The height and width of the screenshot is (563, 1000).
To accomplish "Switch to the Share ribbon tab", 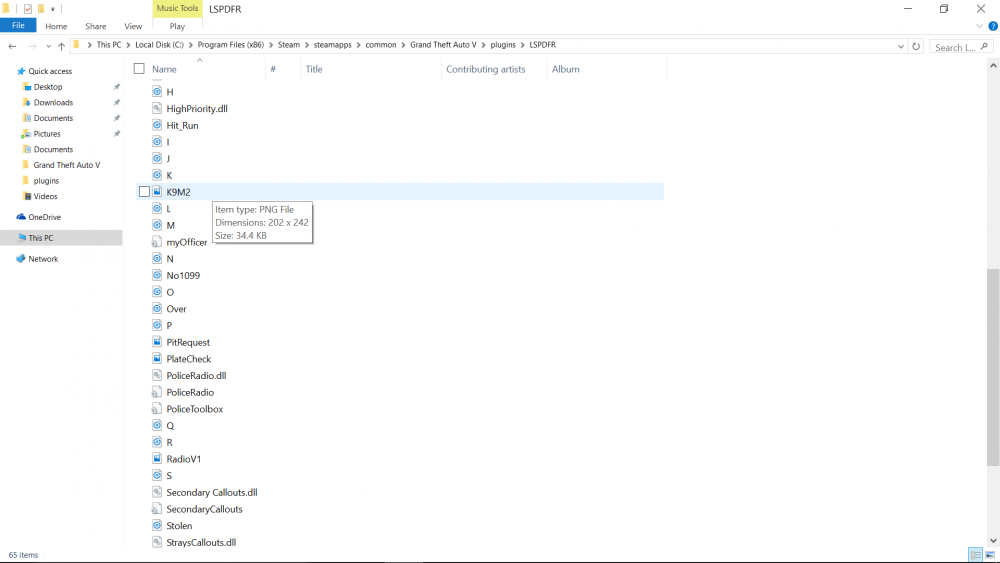I will click(x=96, y=26).
